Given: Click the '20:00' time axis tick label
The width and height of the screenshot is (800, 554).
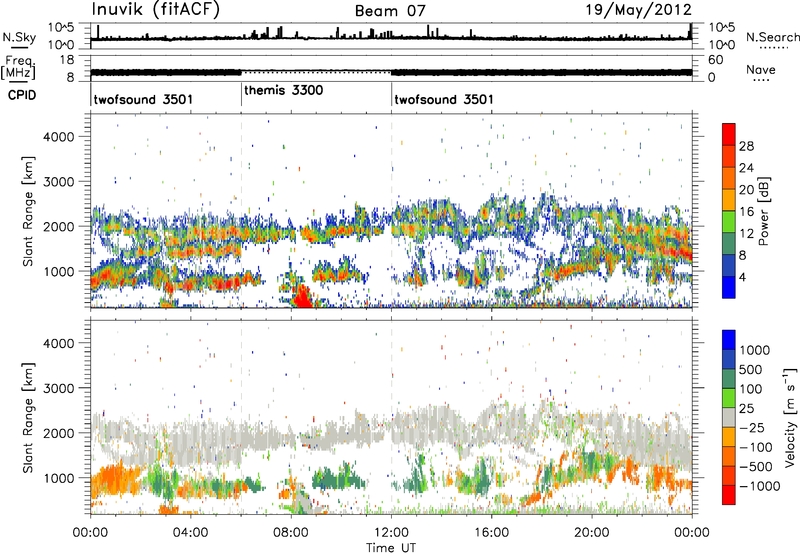Looking at the screenshot, I should pos(591,533).
